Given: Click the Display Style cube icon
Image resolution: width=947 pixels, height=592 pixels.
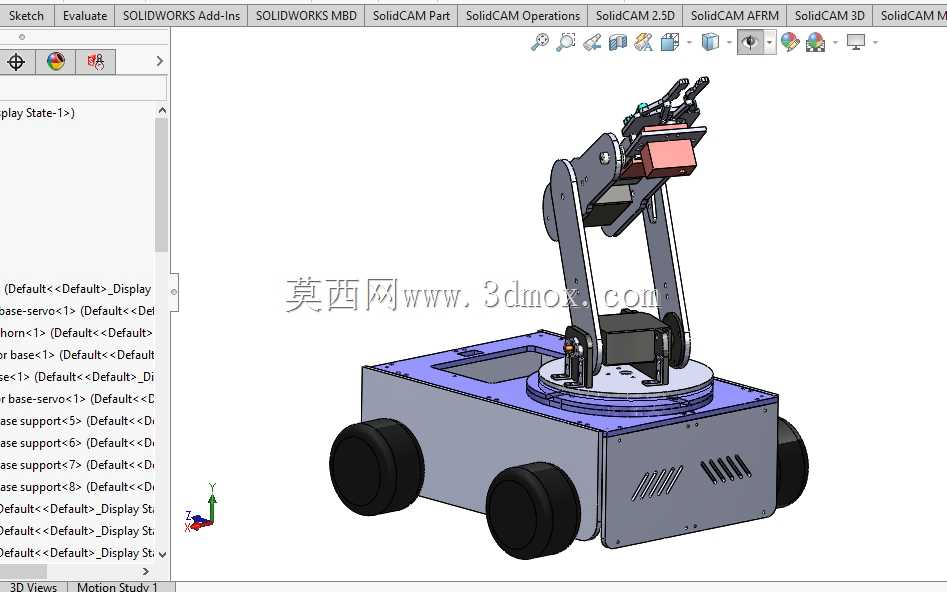Looking at the screenshot, I should [x=710, y=42].
